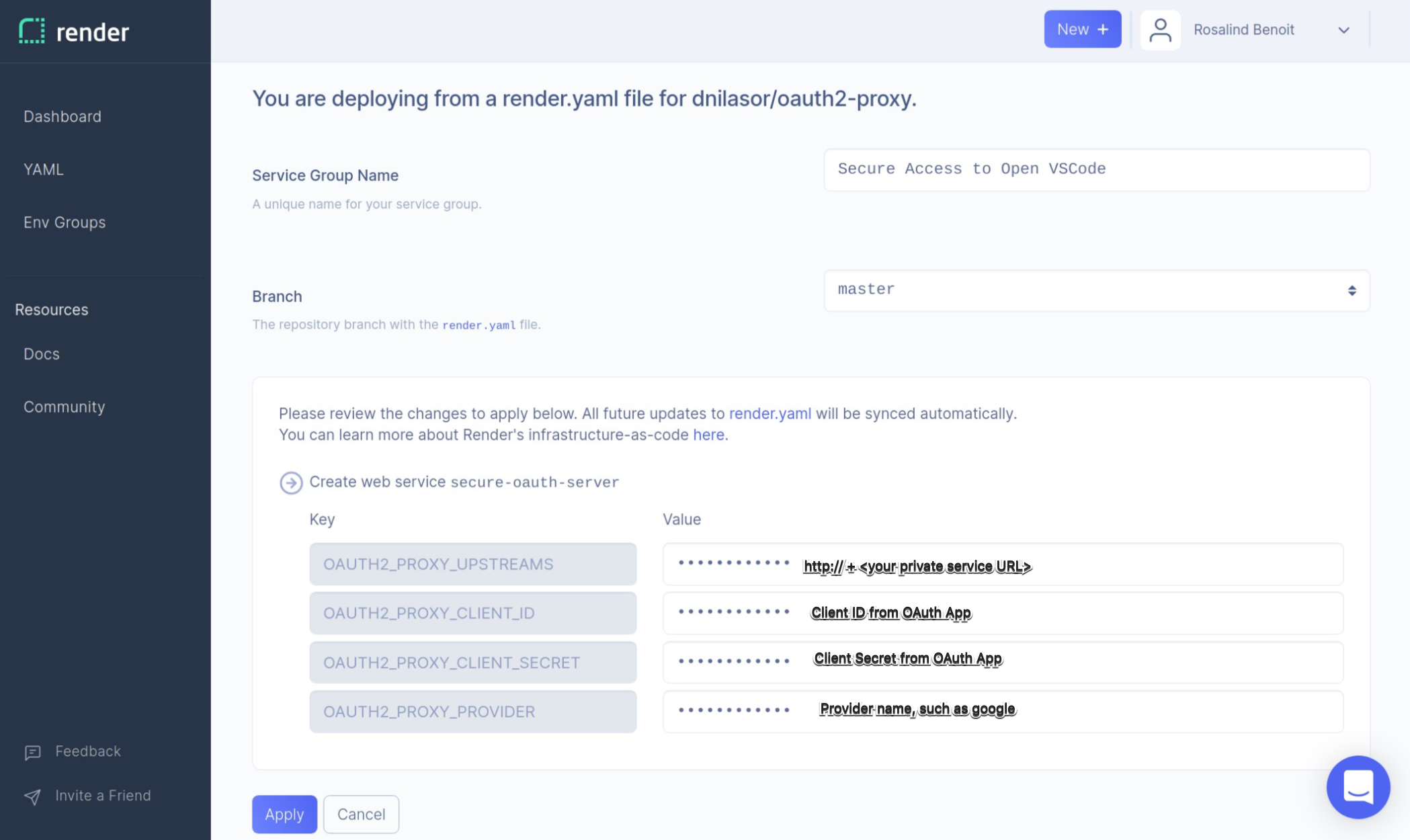Click the New + button
Screen dimensions: 1410x840
point(1082,29)
